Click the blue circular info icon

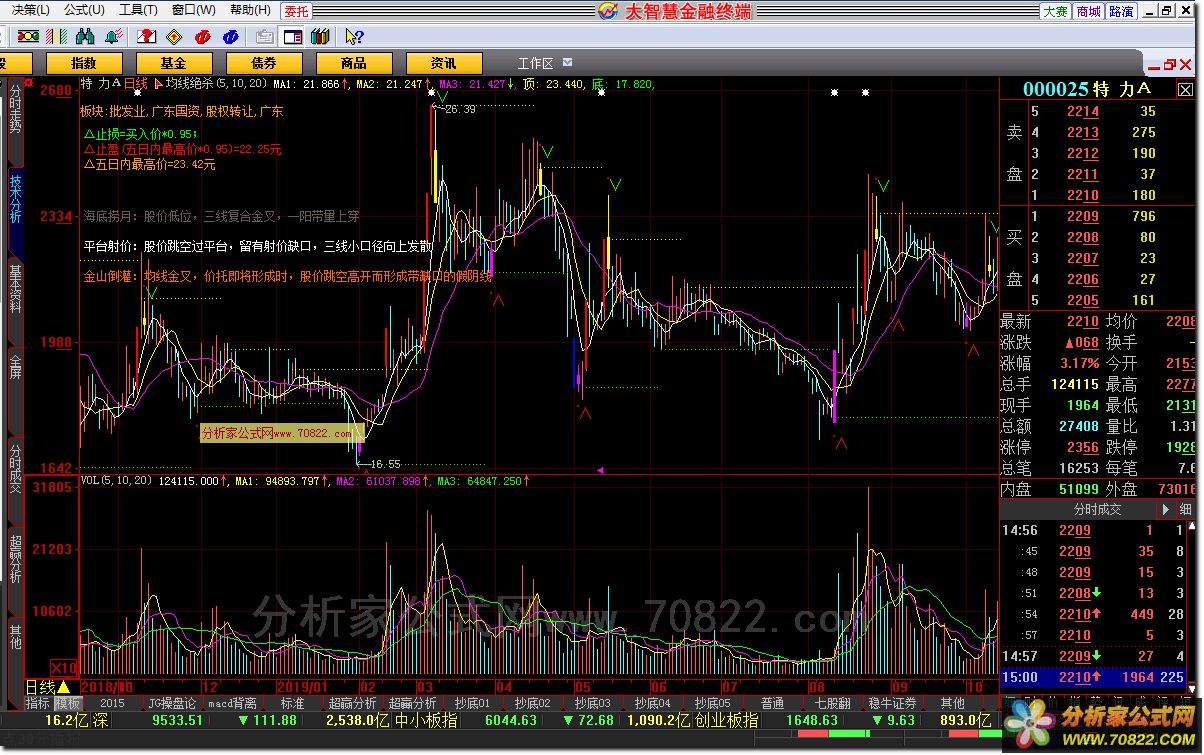coord(231,37)
